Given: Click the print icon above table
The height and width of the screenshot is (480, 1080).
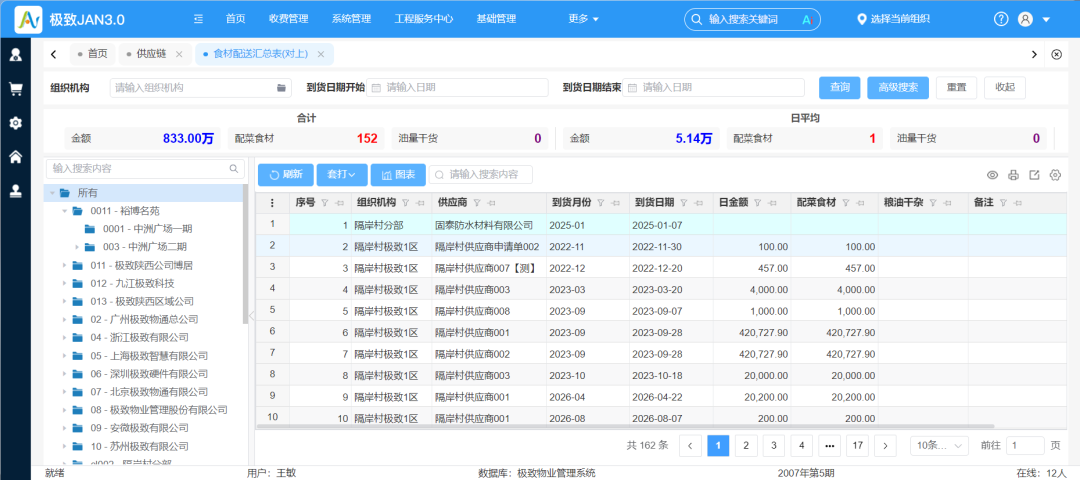Looking at the screenshot, I should point(1013,175).
